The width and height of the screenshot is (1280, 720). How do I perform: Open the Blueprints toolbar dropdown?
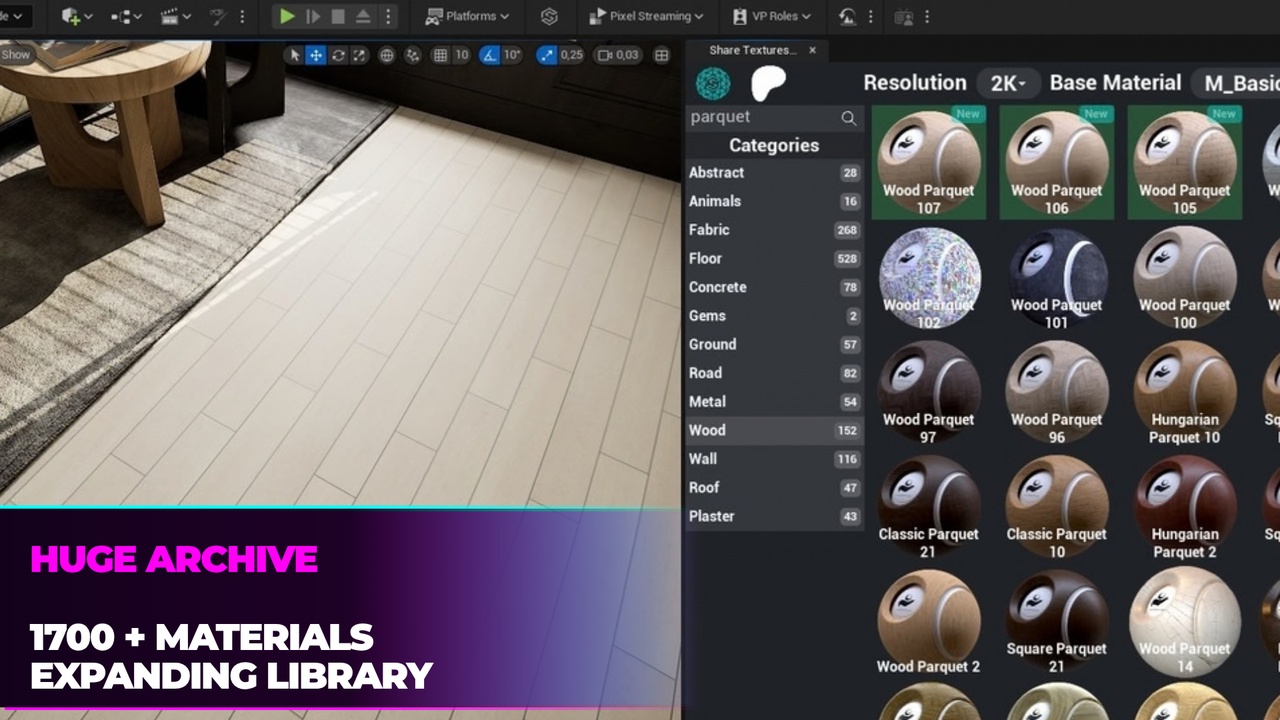tap(127, 16)
